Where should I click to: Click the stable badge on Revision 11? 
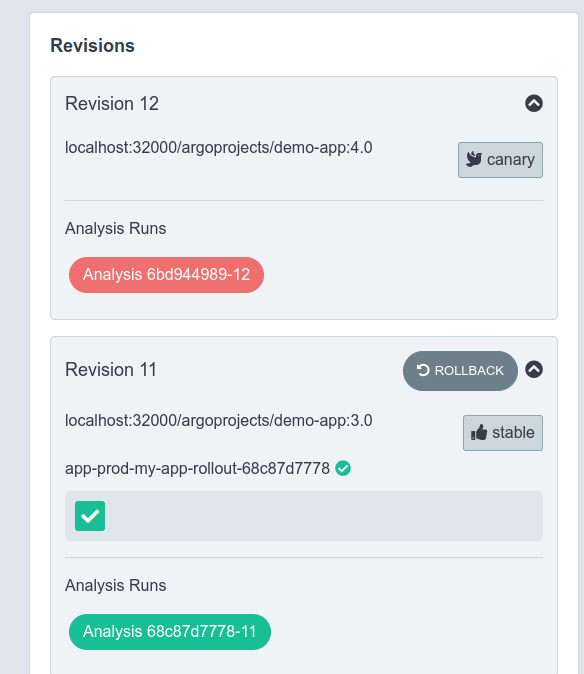(x=503, y=433)
